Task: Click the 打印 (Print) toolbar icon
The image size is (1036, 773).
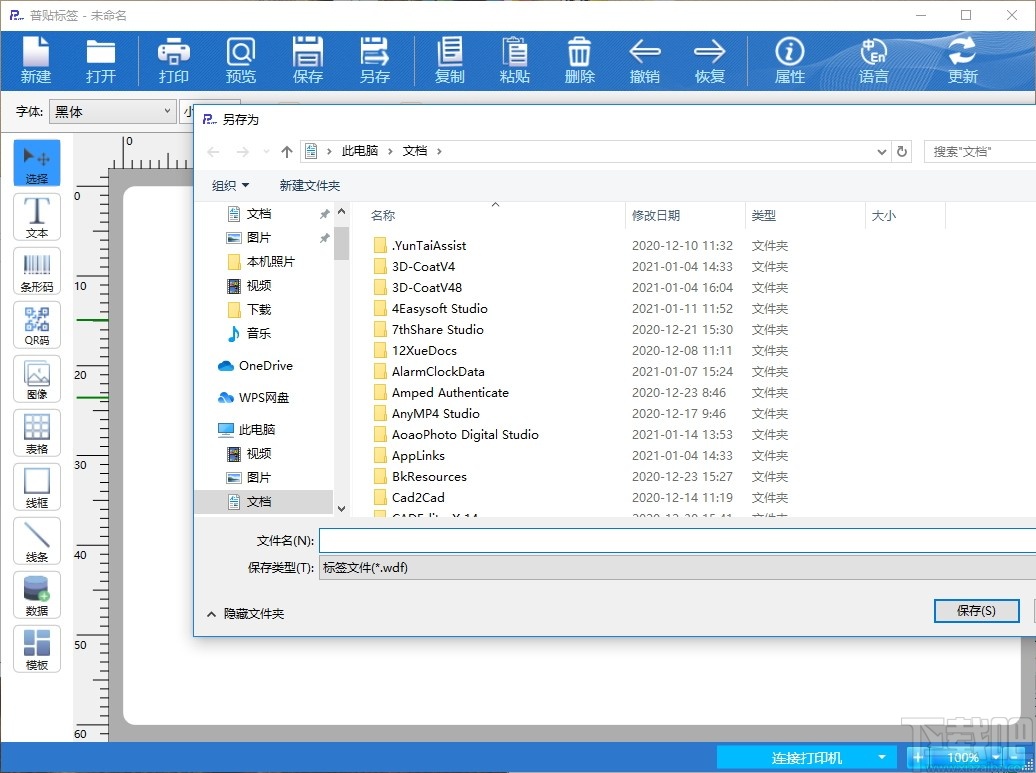Action: pos(174,60)
